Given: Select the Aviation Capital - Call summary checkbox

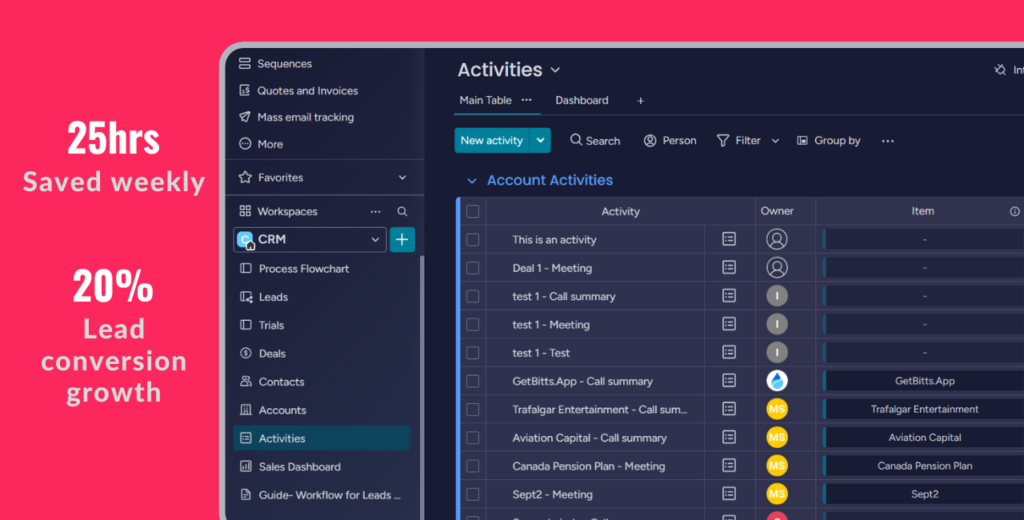Looking at the screenshot, I should 473,438.
